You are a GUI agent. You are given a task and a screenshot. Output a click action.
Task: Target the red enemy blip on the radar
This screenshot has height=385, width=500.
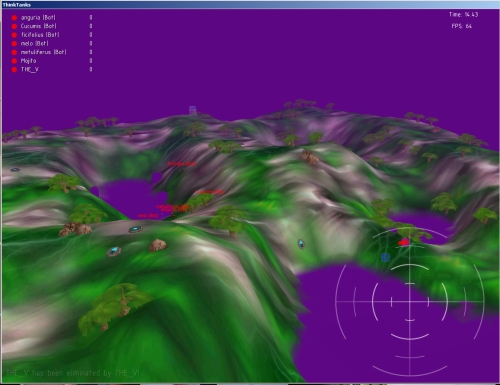pyautogui.click(x=404, y=242)
